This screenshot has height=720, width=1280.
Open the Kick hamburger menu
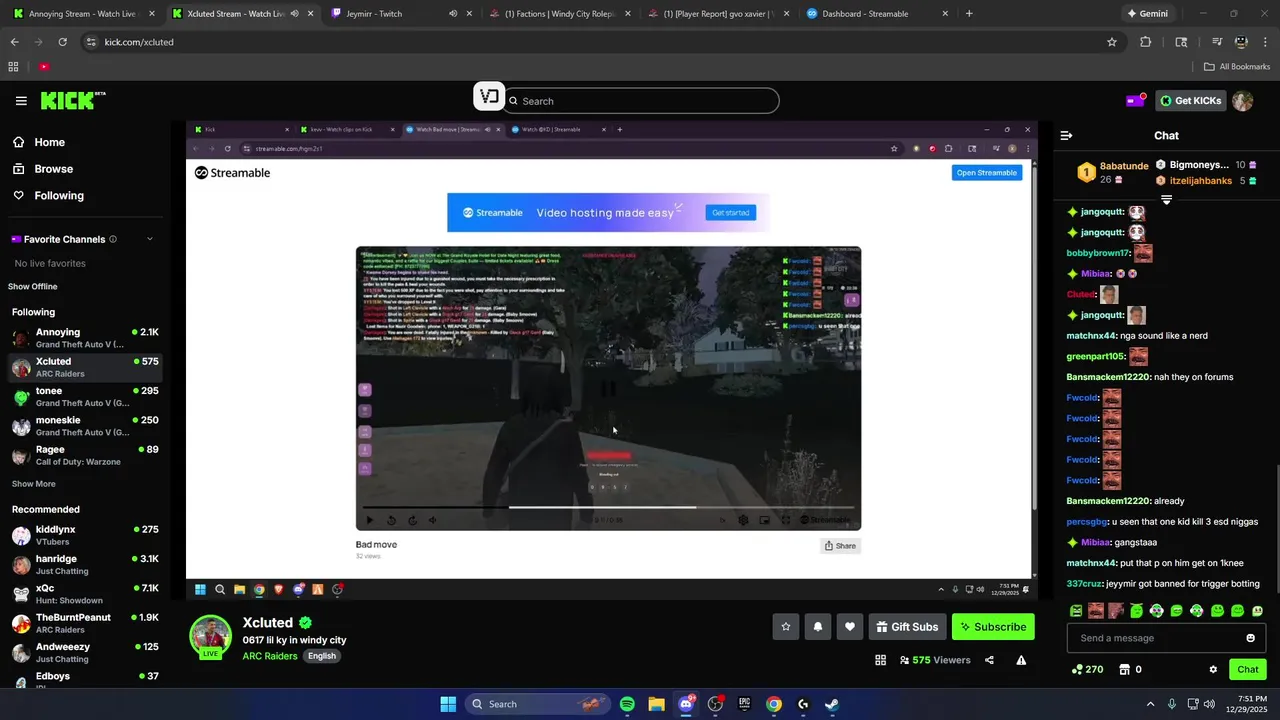[x=21, y=101]
